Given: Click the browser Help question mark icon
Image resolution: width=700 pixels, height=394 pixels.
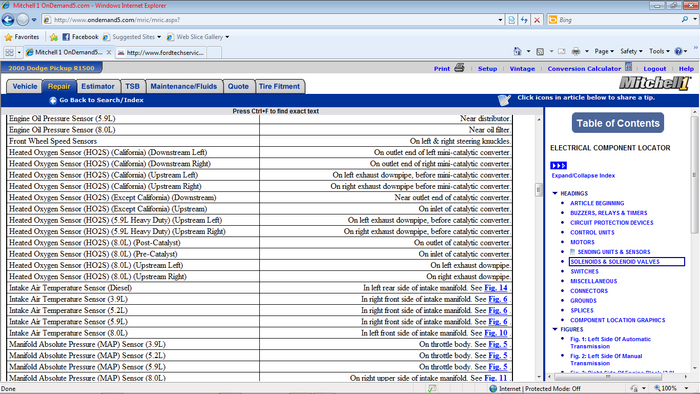Looking at the screenshot, I should (678, 51).
